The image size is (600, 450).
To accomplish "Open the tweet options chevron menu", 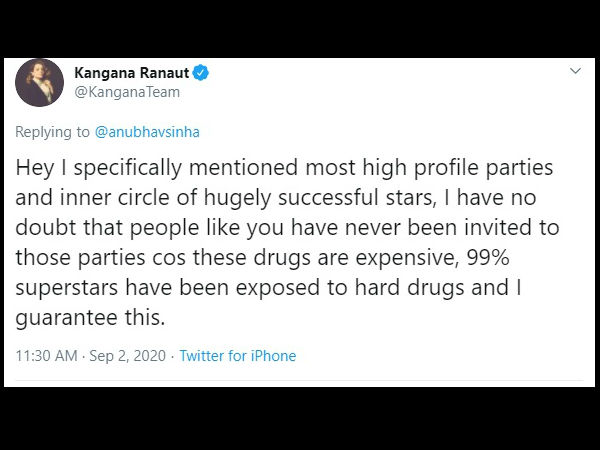I will click(x=576, y=71).
